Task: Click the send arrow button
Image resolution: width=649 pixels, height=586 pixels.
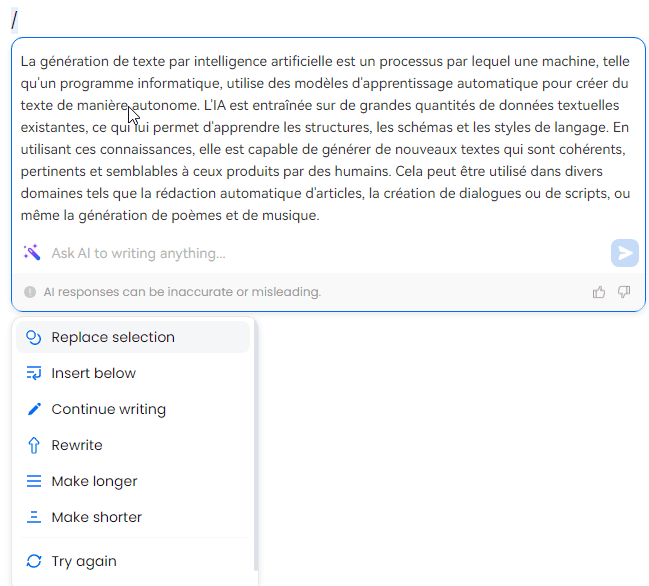Action: point(625,253)
